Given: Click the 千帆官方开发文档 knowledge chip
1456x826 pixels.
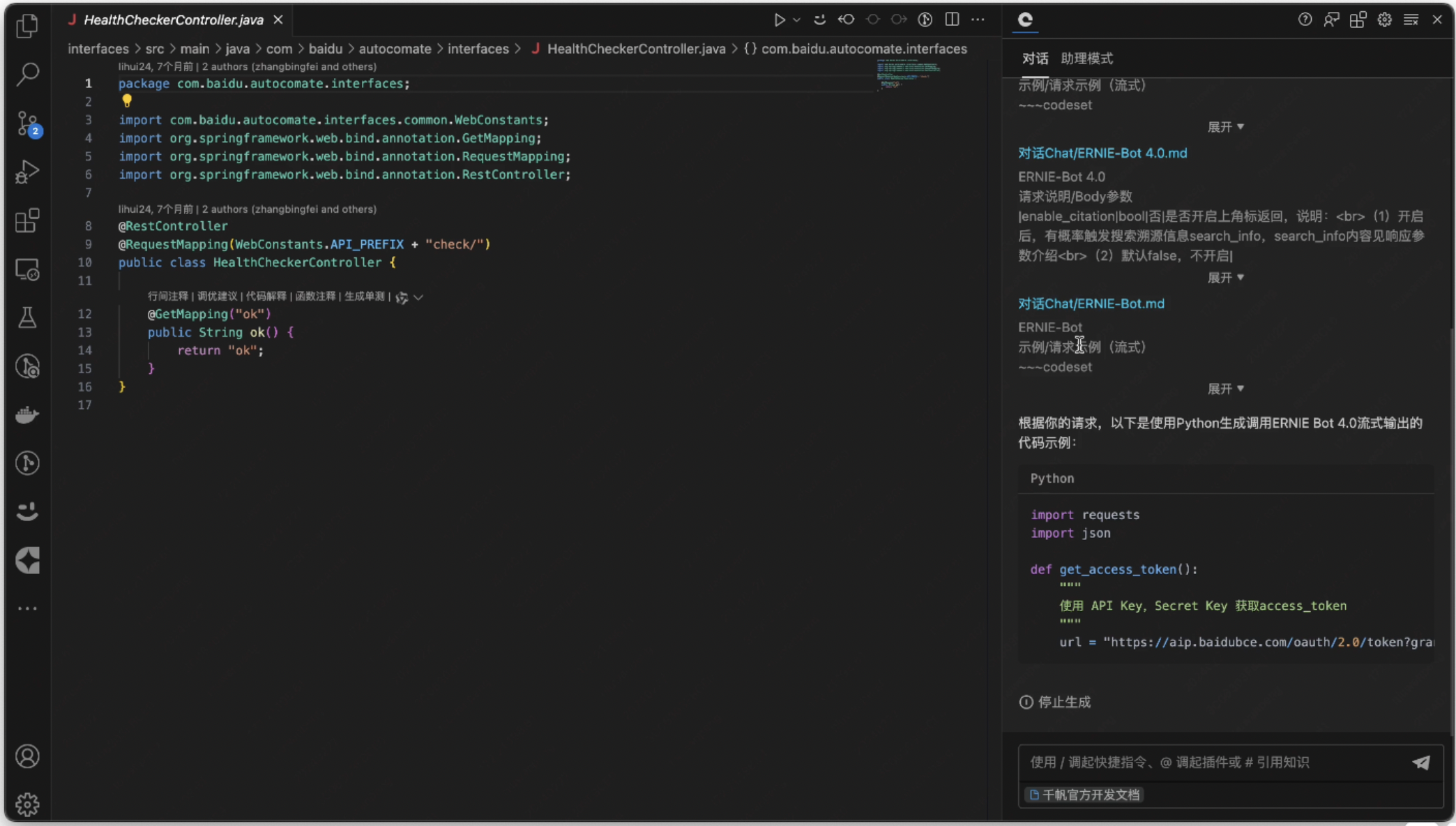Looking at the screenshot, I should coord(1084,795).
